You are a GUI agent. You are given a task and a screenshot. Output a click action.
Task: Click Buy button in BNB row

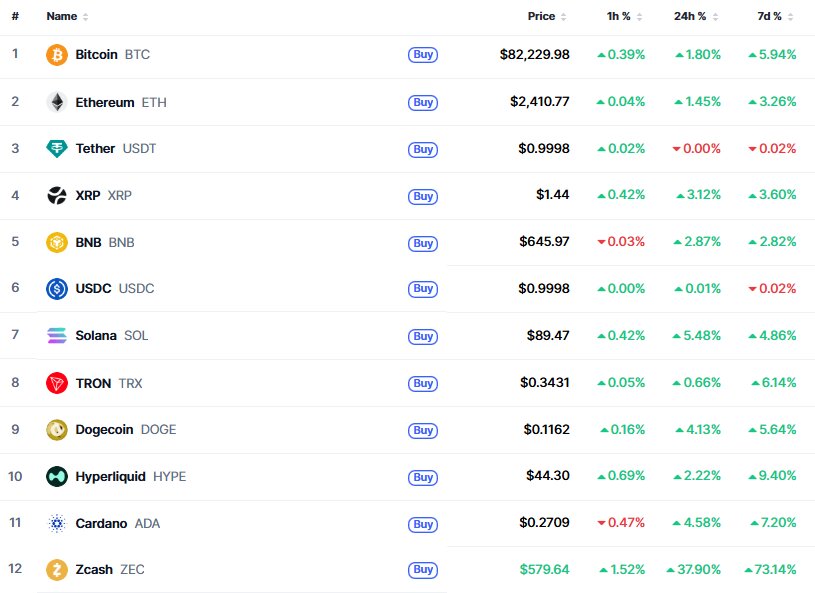423,243
